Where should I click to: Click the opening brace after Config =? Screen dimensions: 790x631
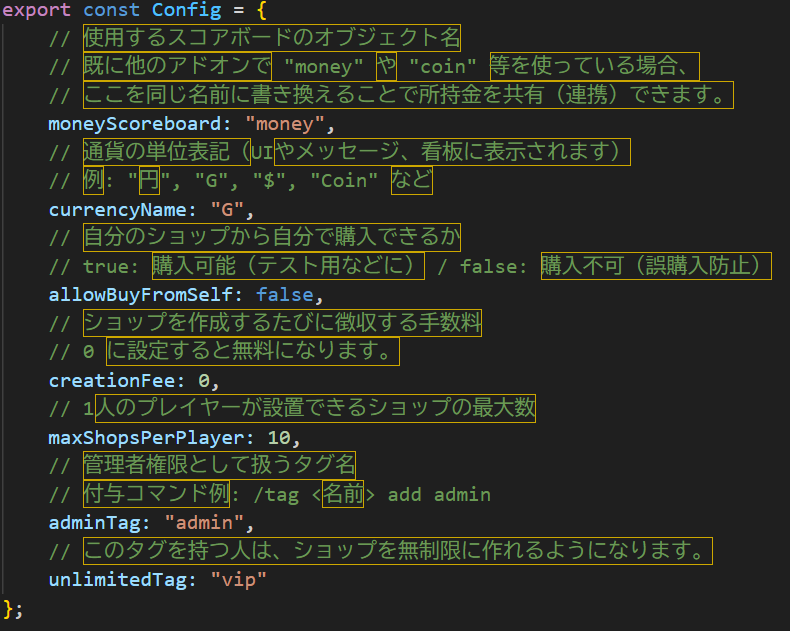pos(262,12)
